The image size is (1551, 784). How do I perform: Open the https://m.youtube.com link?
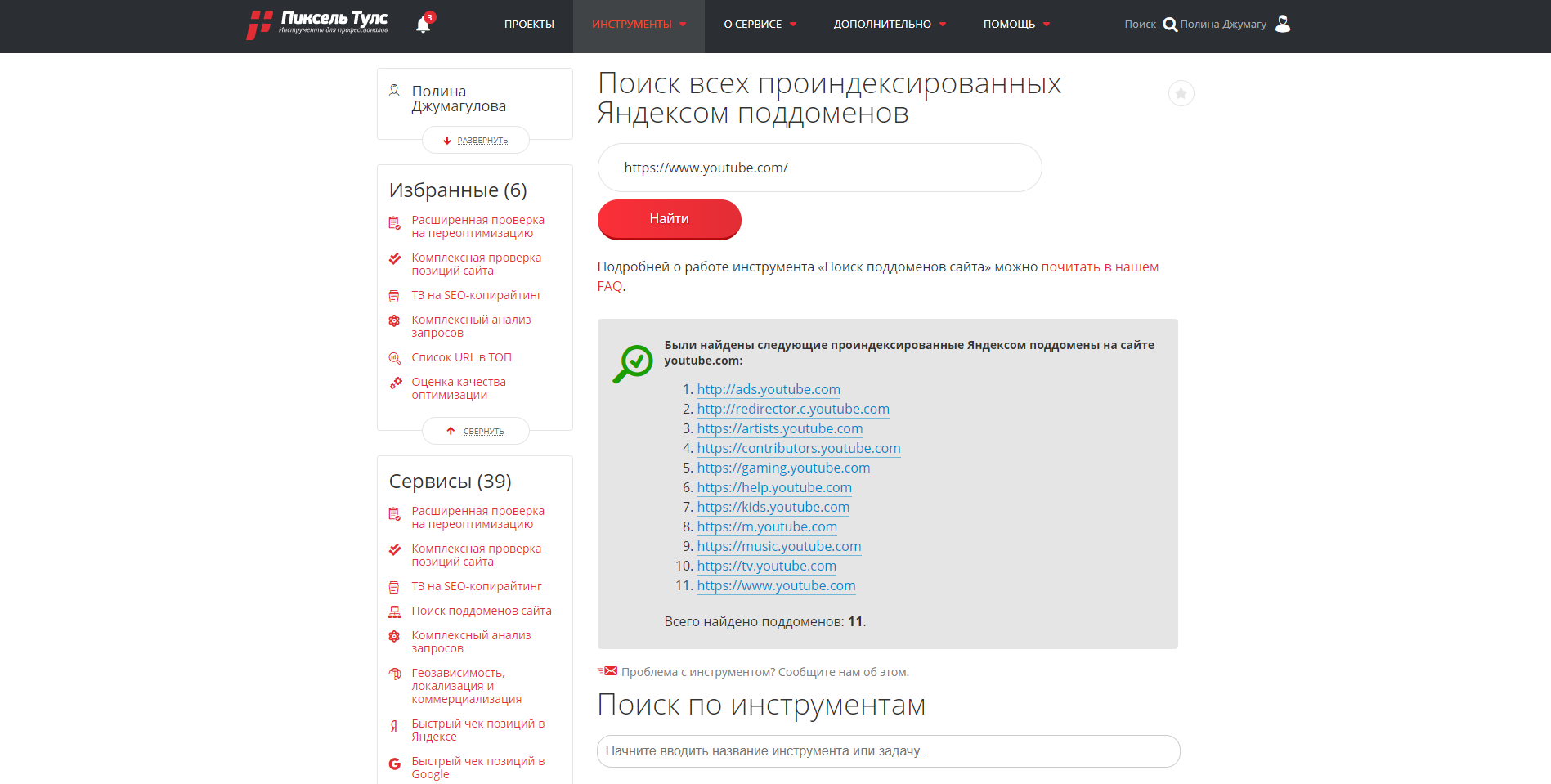tap(767, 526)
